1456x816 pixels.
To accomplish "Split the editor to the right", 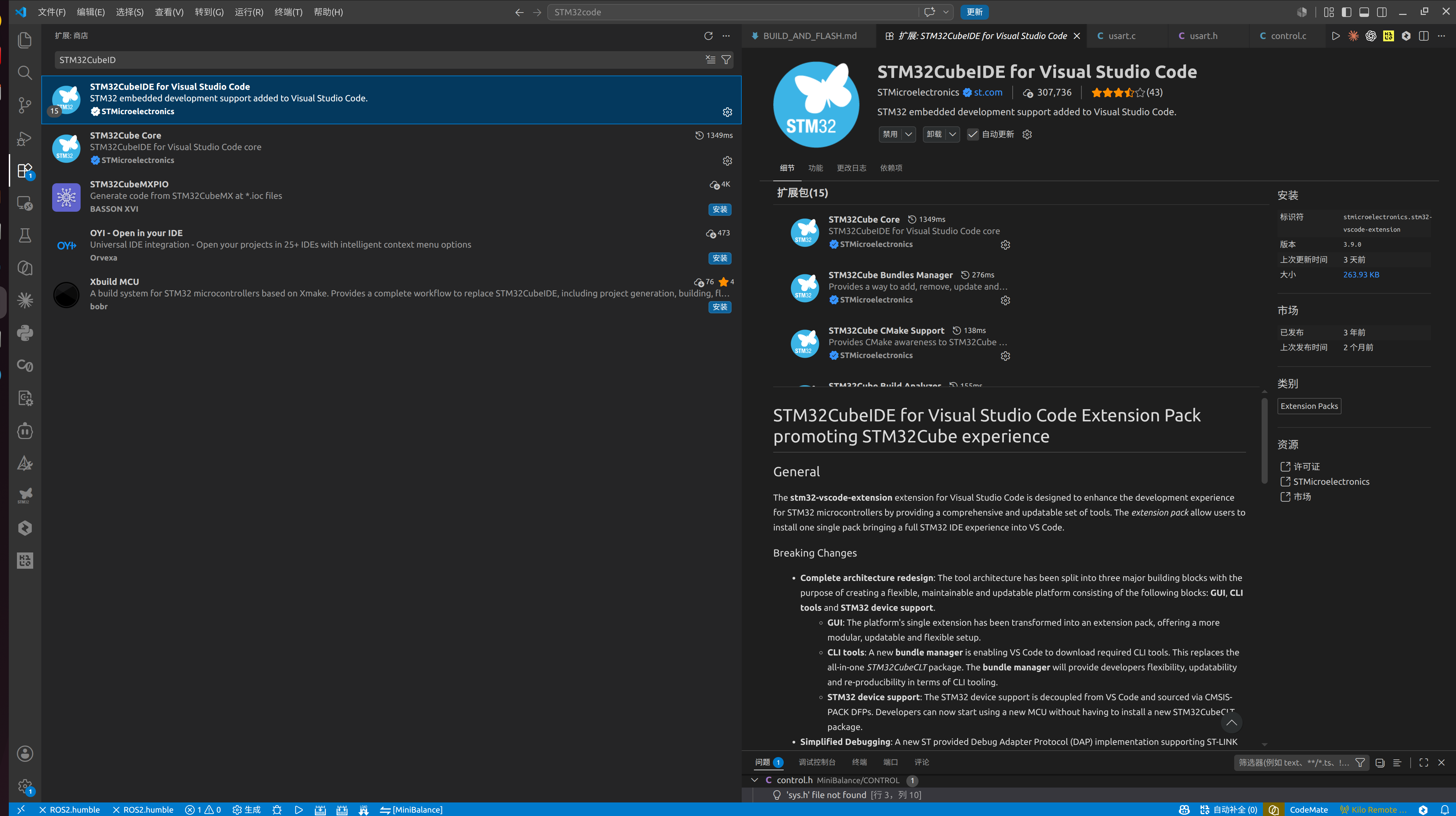I will (1424, 36).
